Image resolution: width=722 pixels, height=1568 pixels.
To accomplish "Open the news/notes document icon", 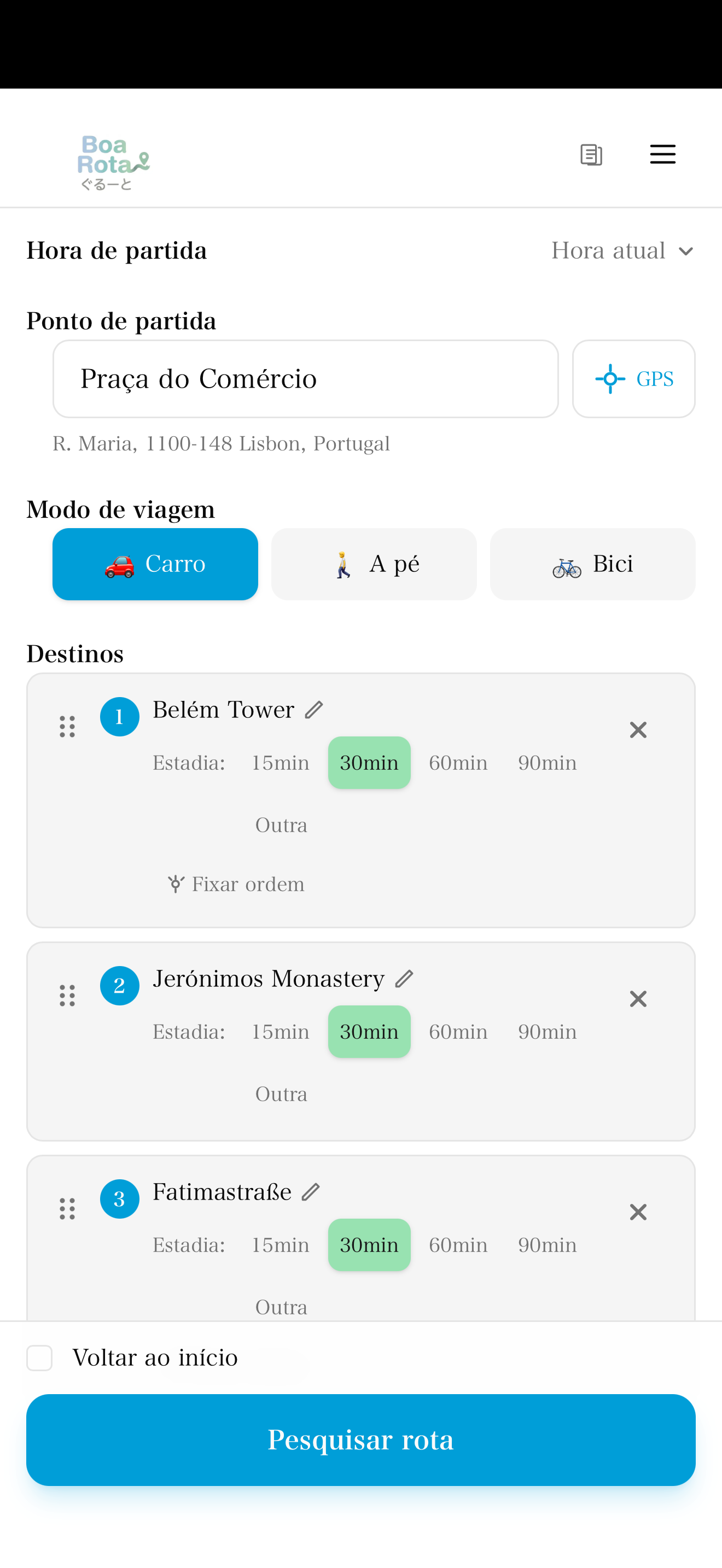I will point(591,155).
